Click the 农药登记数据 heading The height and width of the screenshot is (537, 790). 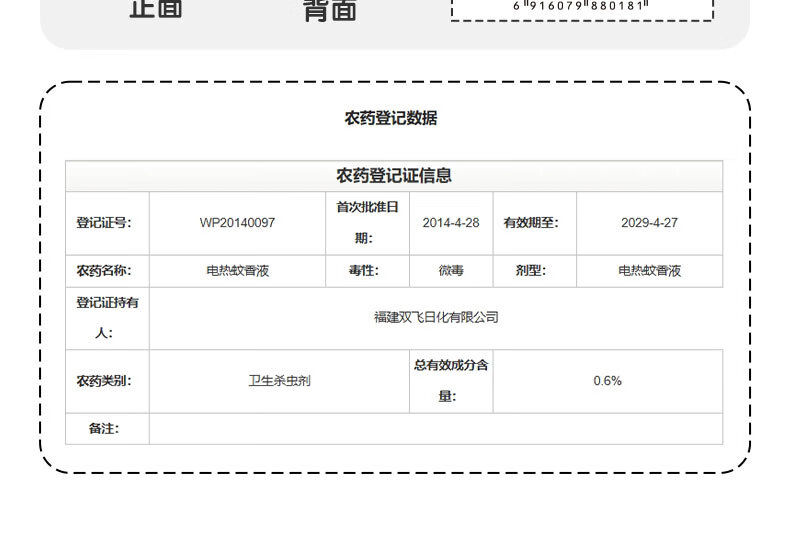click(x=390, y=118)
